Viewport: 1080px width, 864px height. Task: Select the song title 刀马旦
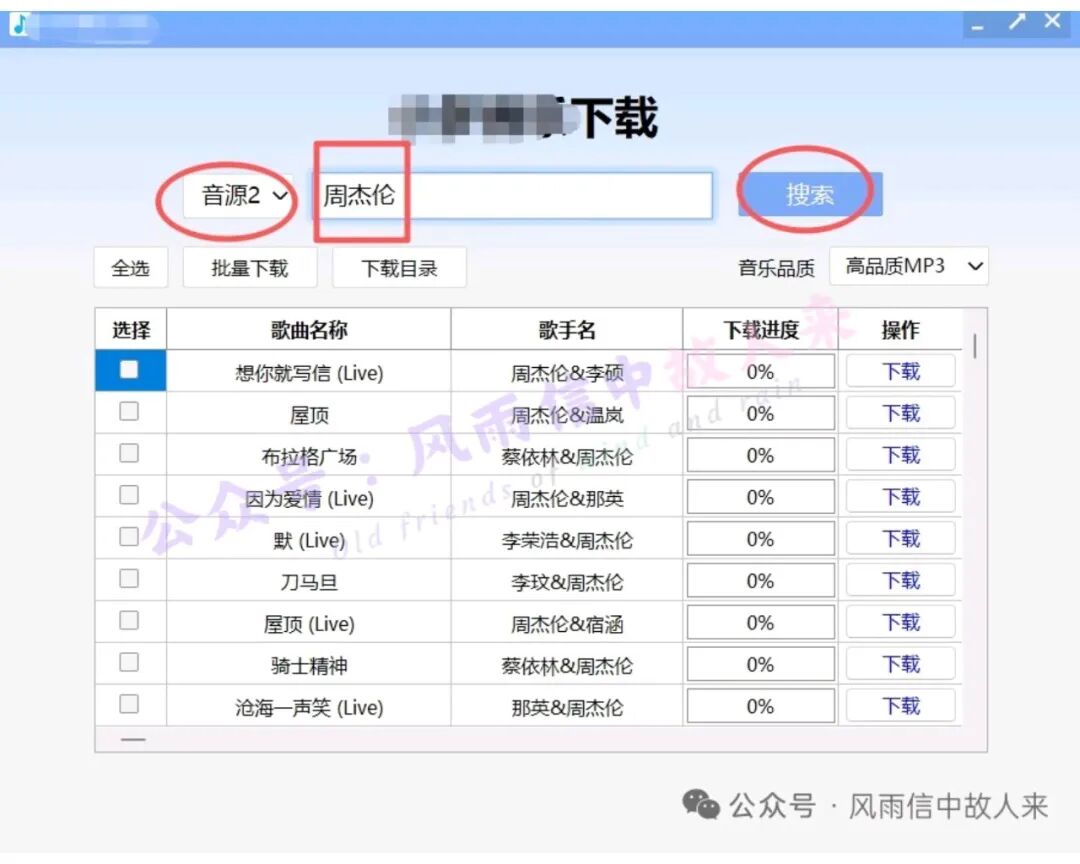(x=309, y=582)
